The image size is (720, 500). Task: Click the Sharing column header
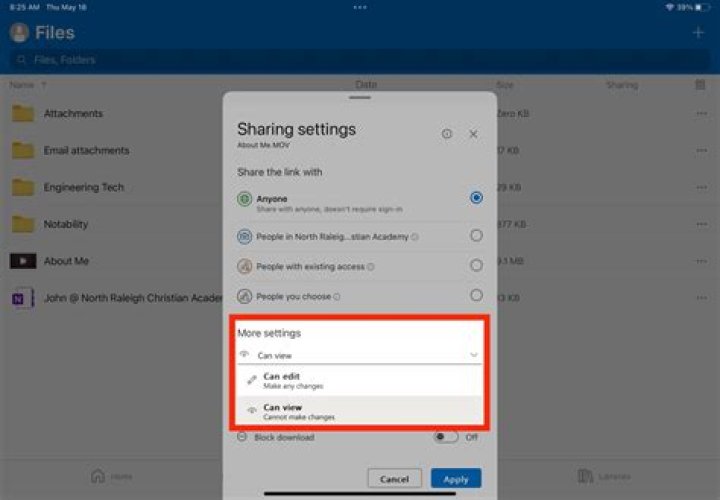pos(622,85)
